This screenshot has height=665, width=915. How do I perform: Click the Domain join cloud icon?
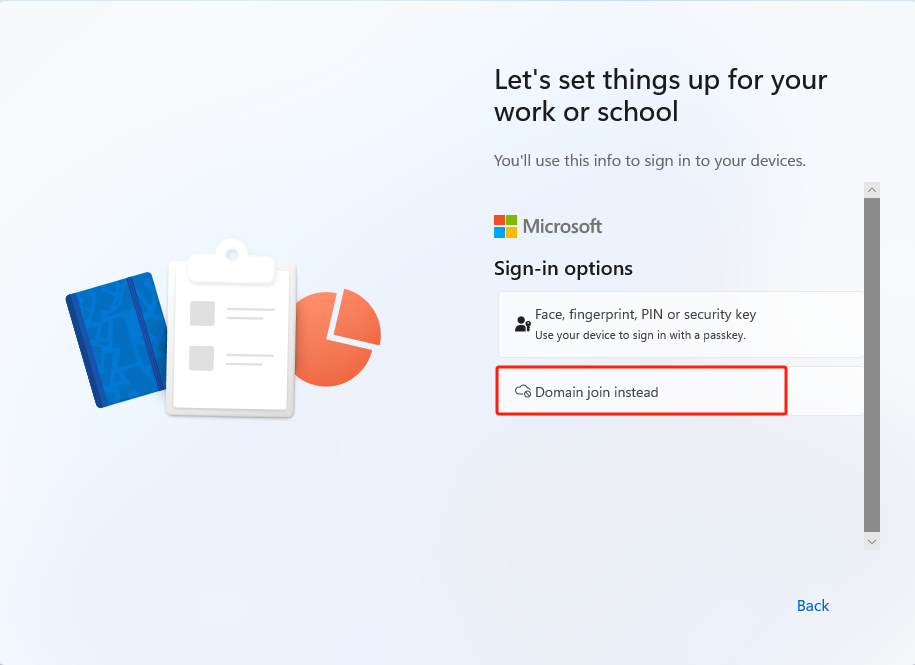pyautogui.click(x=523, y=391)
